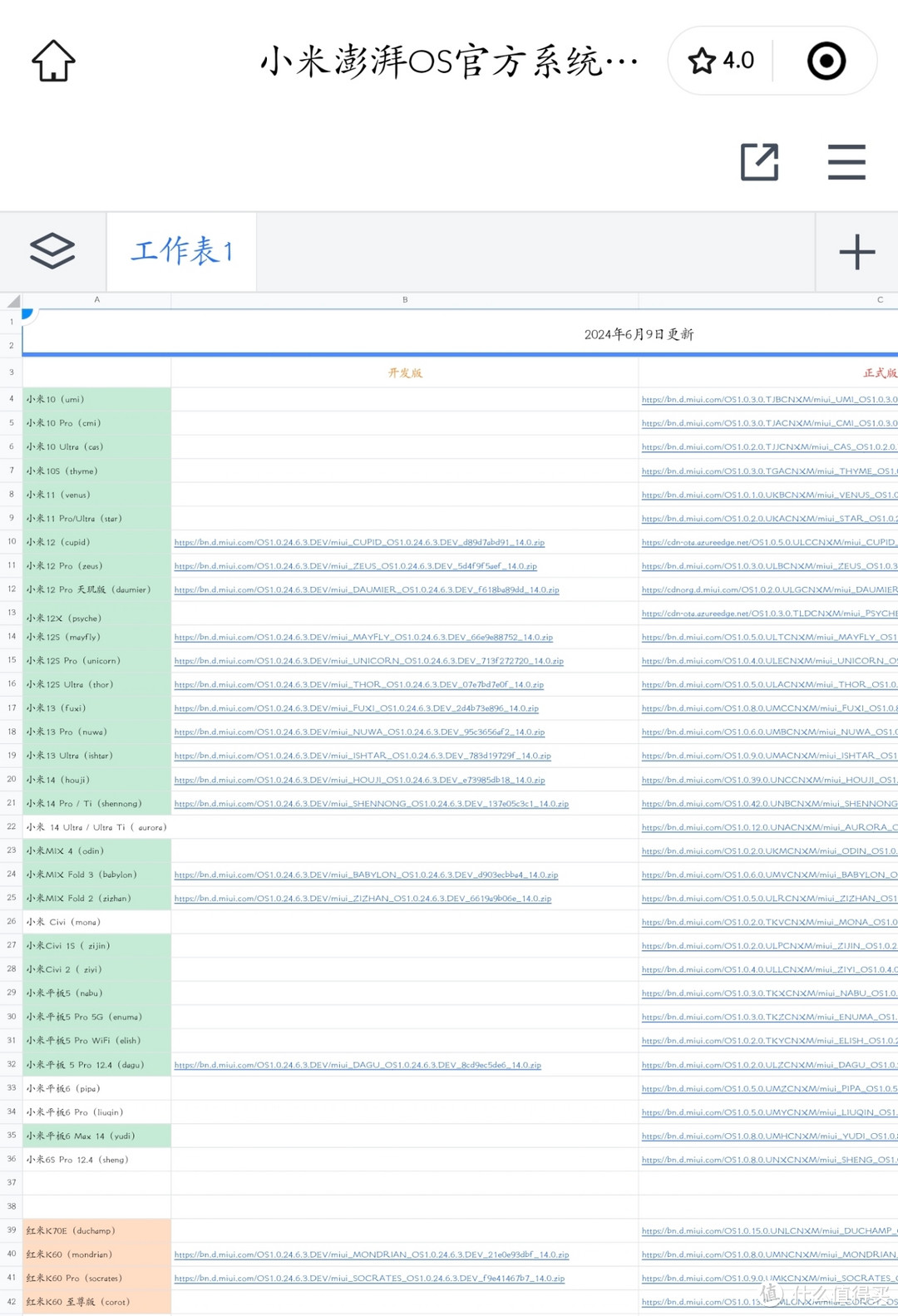Open the ZIZHAN dev build download link

coord(363,899)
